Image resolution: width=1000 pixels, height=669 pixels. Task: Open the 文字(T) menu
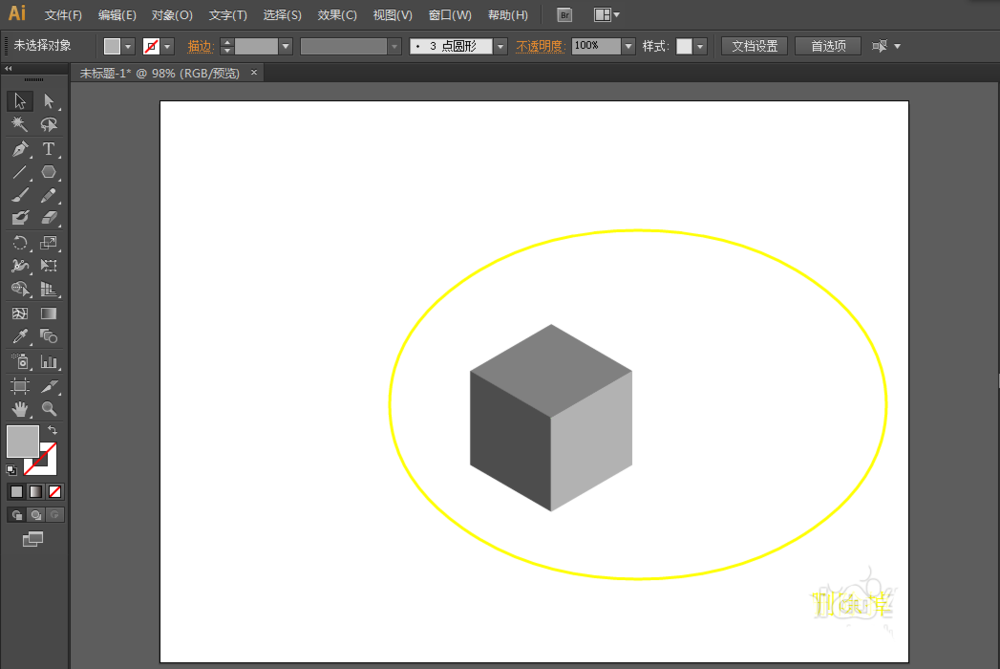pyautogui.click(x=228, y=15)
